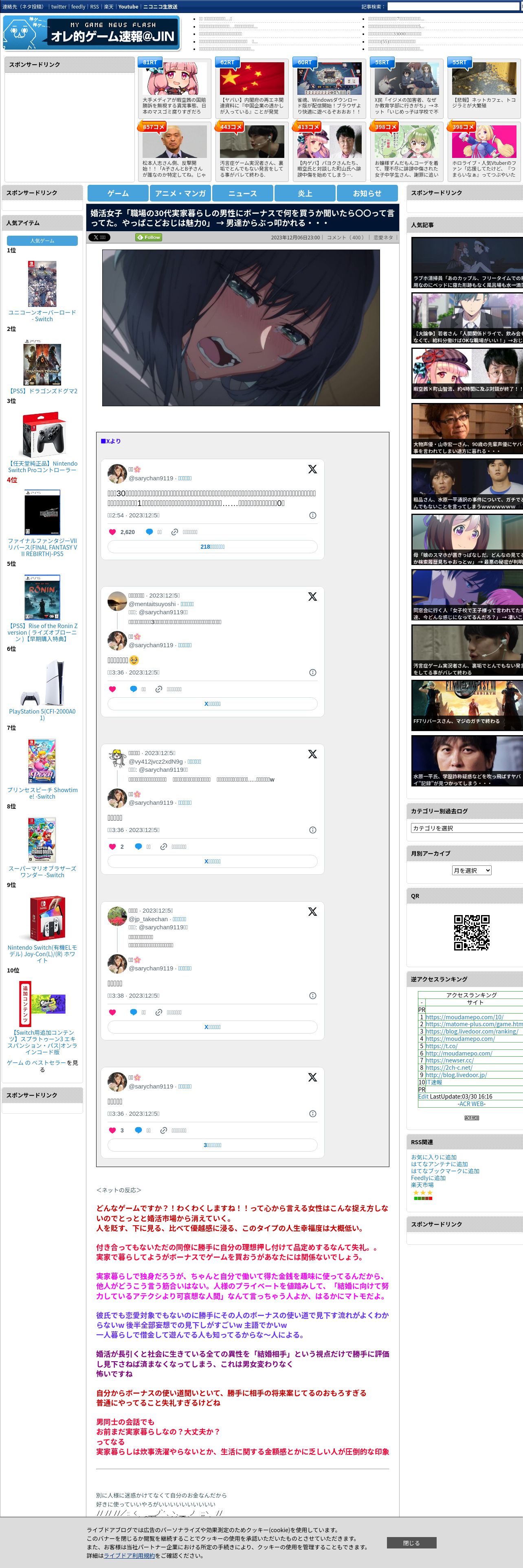Click the Nintendo Switch Pro controller image
The width and height of the screenshot is (523, 1568).
[x=43, y=435]
